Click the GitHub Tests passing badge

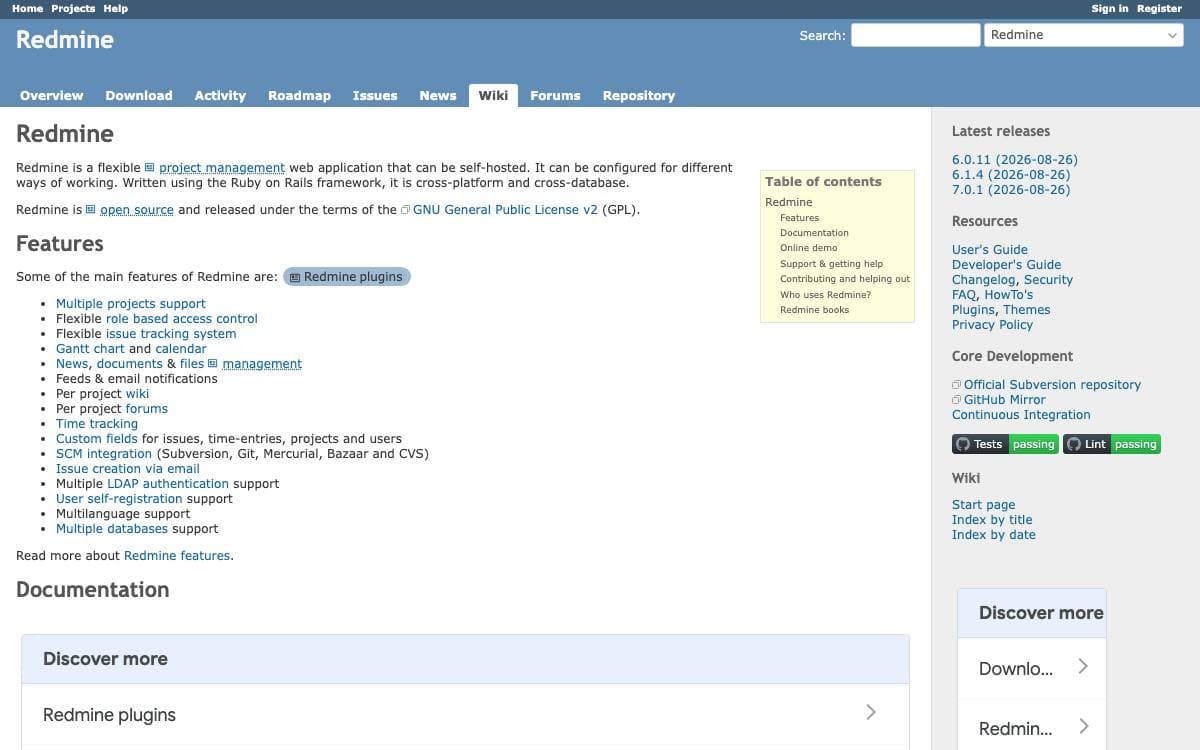1005,444
